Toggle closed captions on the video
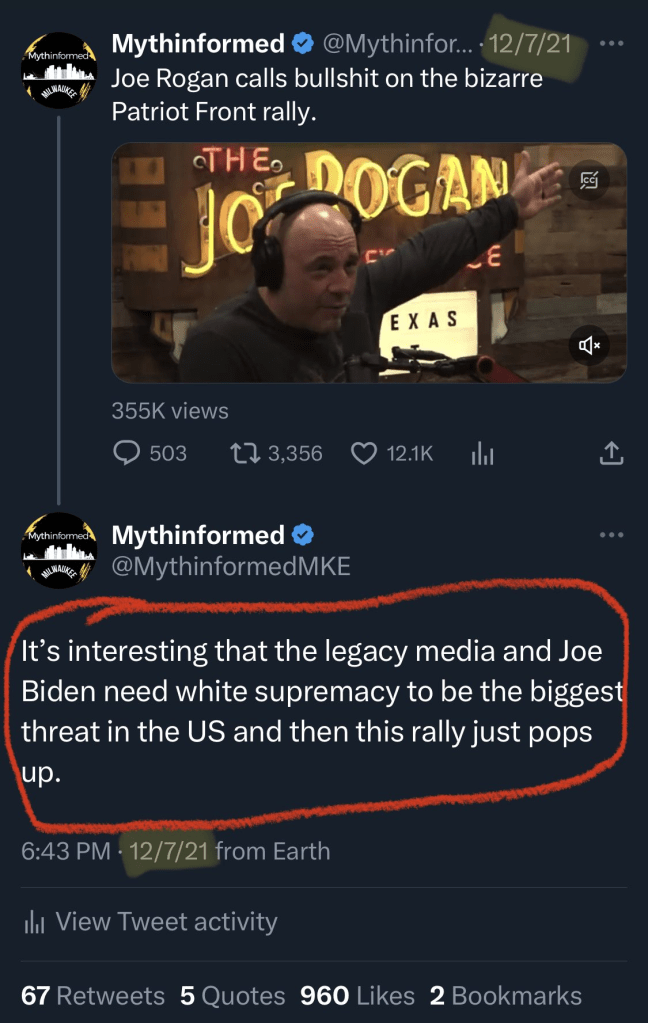The width and height of the screenshot is (648, 1023). pyautogui.click(x=587, y=180)
